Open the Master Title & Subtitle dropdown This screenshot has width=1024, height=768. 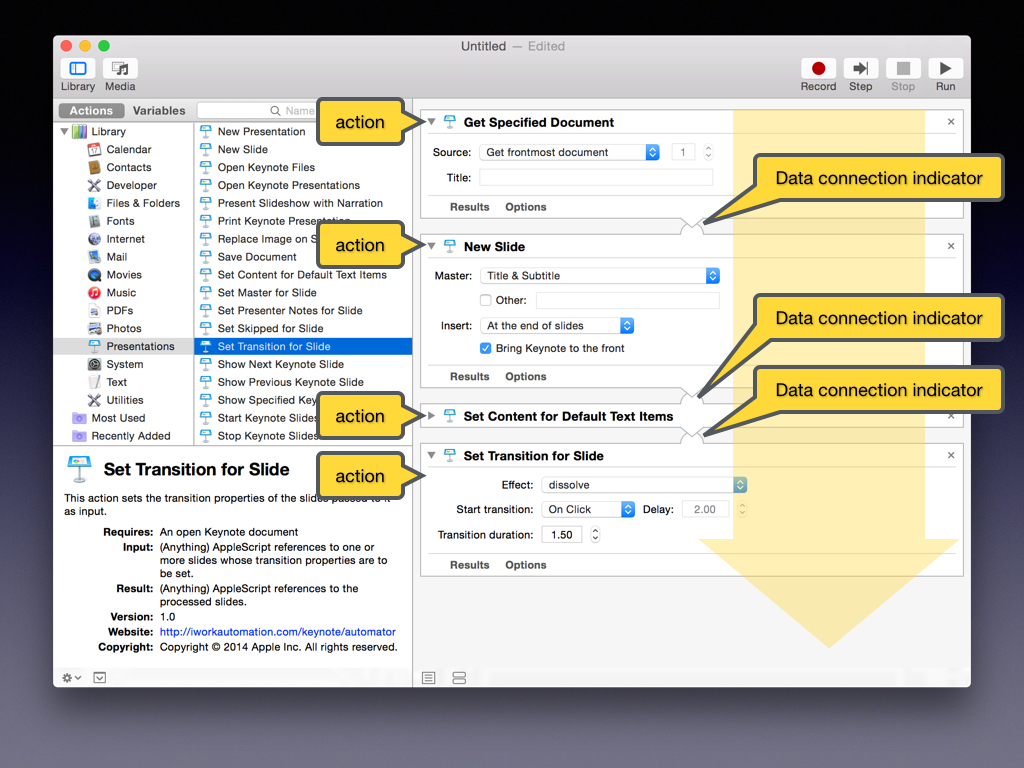tap(600, 276)
